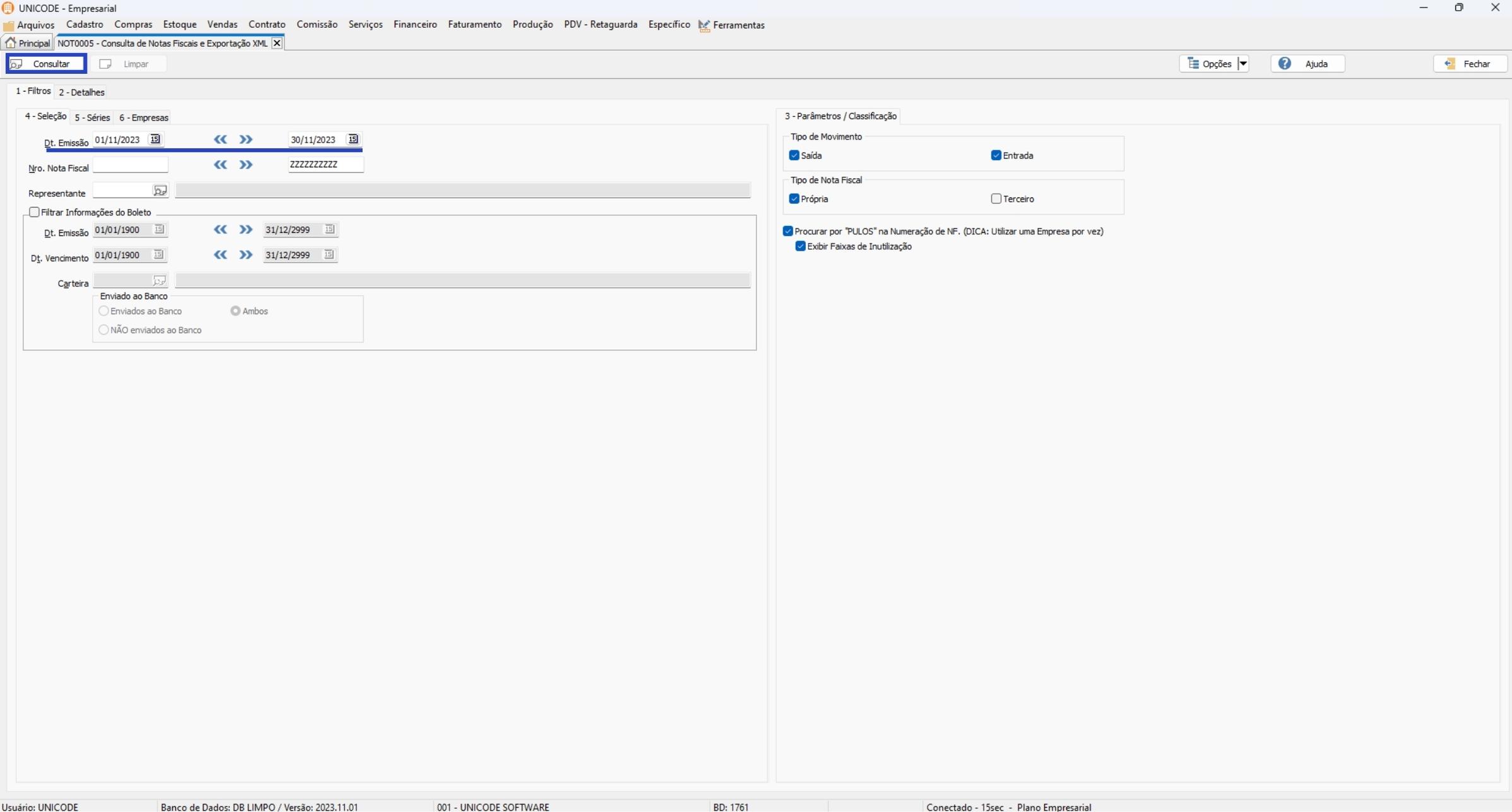This screenshot has height=812, width=1512.
Task: Open calendar for start Dt. Emissão 01/11/2023
Action: (155, 140)
